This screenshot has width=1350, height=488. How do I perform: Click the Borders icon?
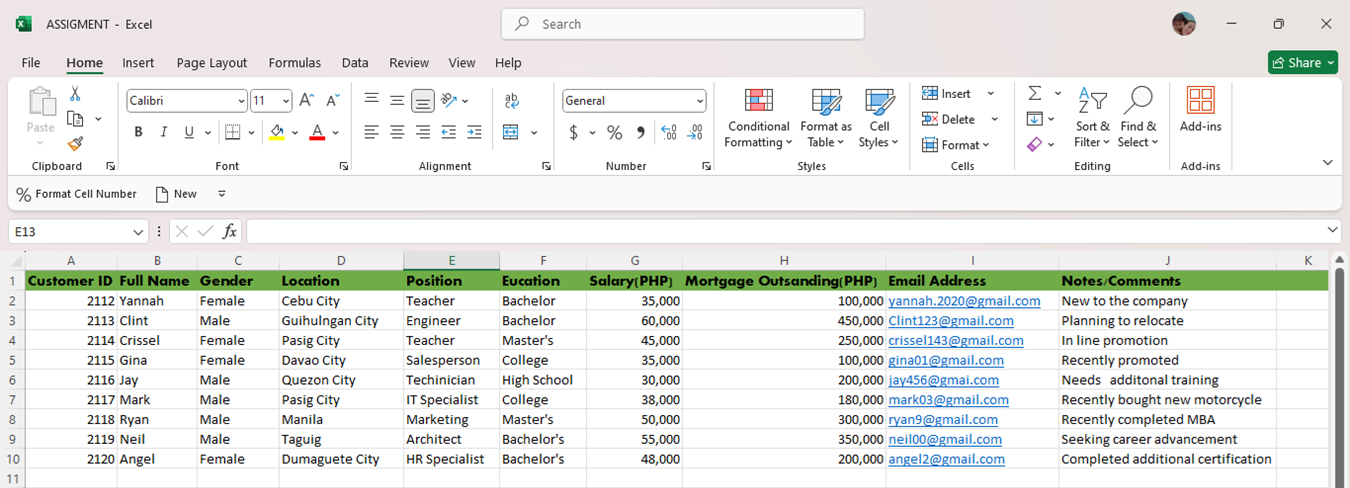pos(232,132)
